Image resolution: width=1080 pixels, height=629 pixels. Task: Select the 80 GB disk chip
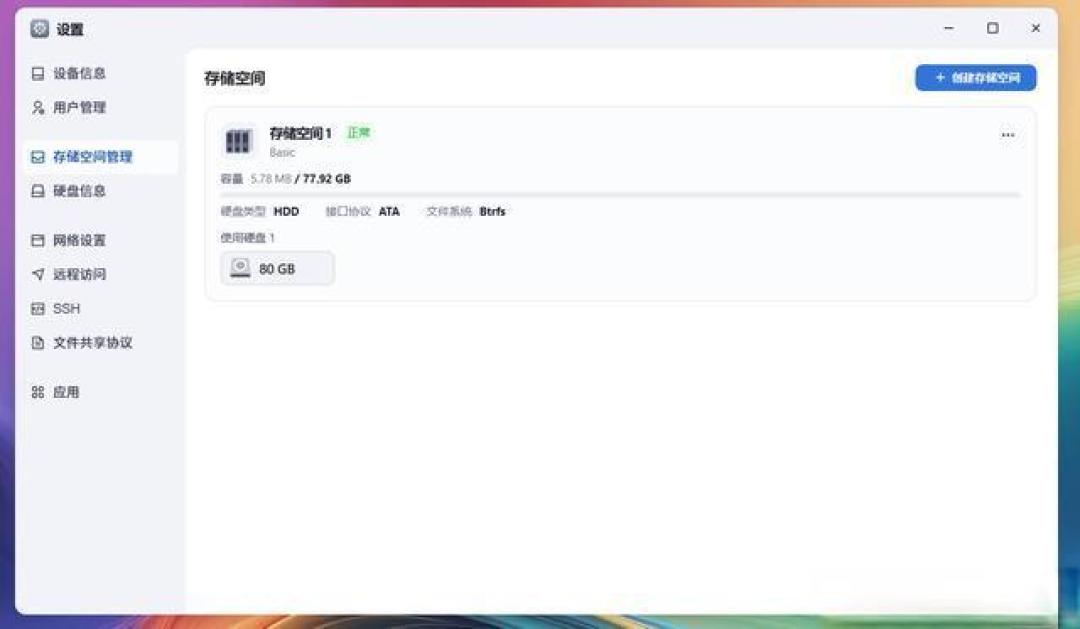pos(278,268)
